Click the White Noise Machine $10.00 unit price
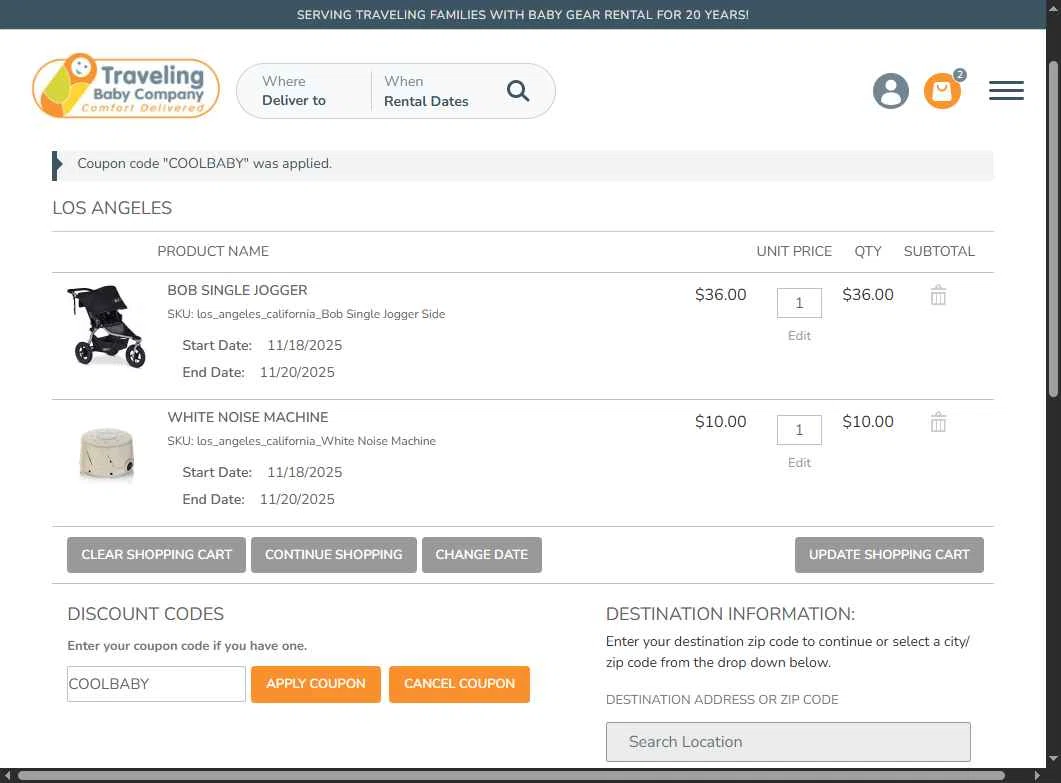 pyautogui.click(x=721, y=422)
